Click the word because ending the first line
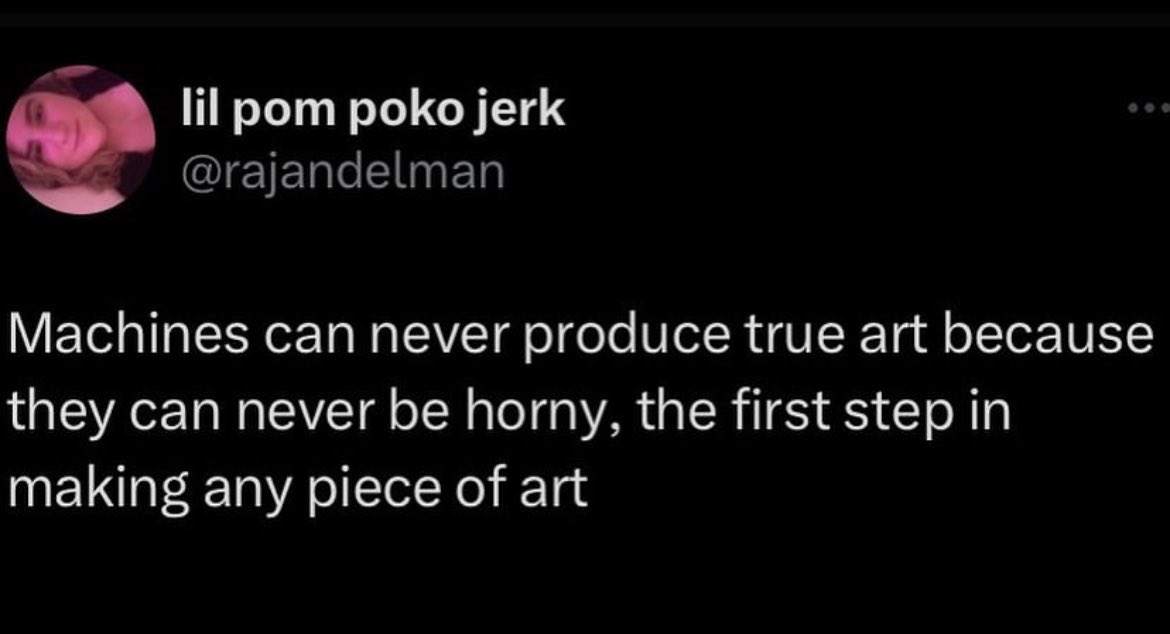Image resolution: width=1170 pixels, height=634 pixels. 1047,335
